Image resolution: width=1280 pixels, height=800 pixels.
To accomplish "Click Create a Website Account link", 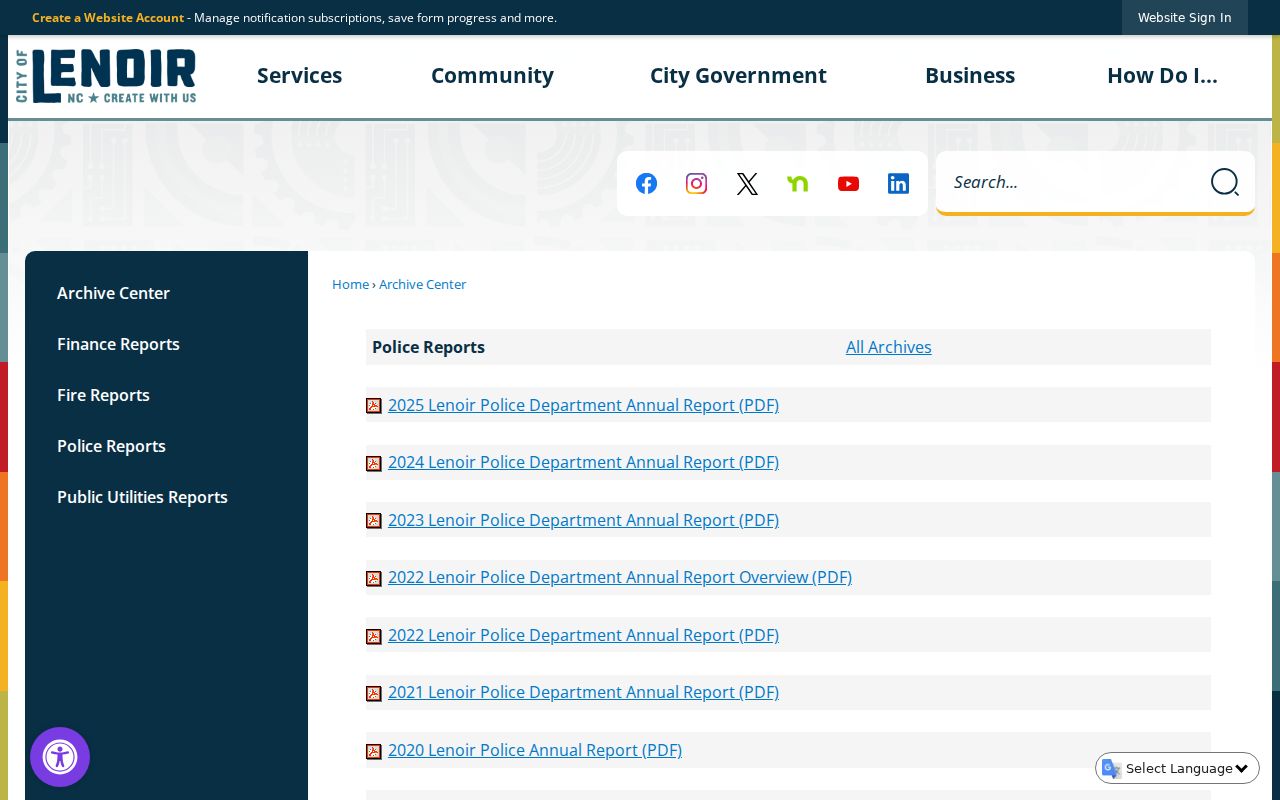I will point(108,17).
